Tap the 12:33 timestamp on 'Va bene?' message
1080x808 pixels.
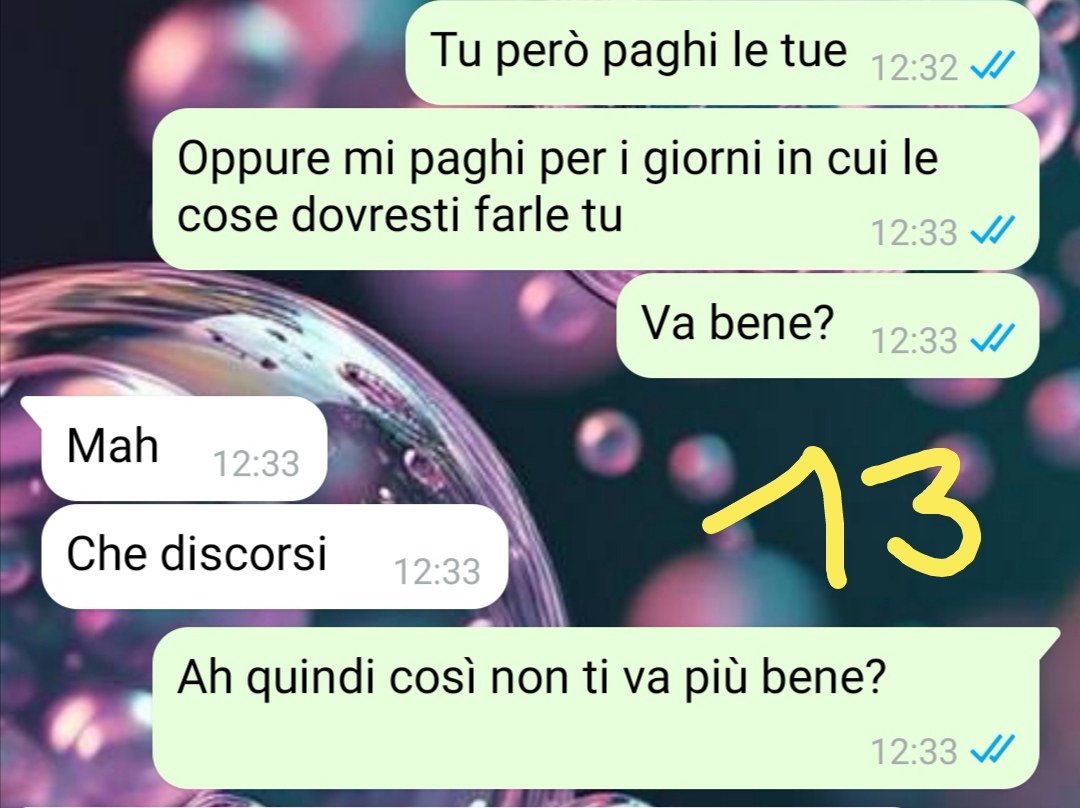click(914, 340)
